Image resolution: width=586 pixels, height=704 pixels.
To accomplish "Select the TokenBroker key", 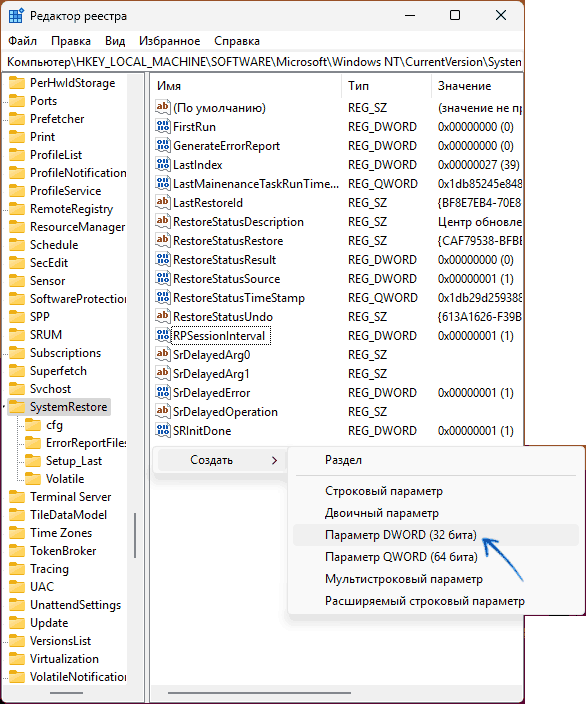I will (x=63, y=551).
